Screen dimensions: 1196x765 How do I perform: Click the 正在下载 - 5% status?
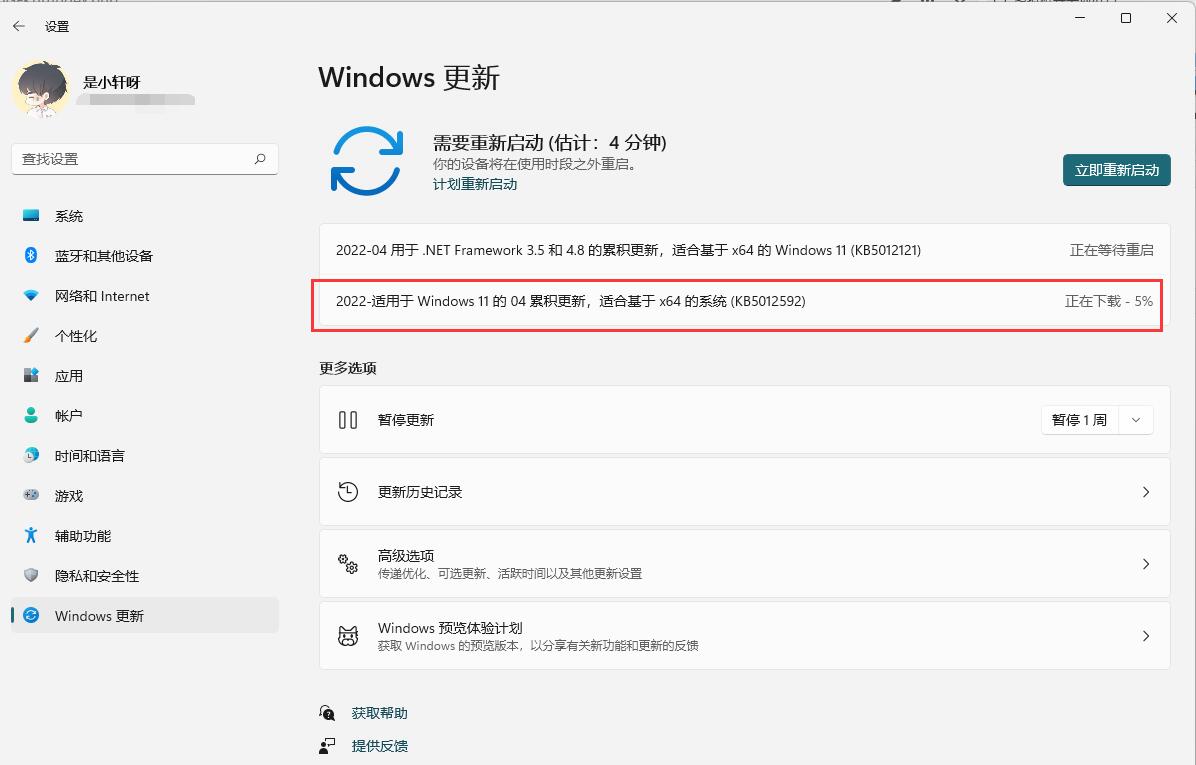[x=1109, y=301]
